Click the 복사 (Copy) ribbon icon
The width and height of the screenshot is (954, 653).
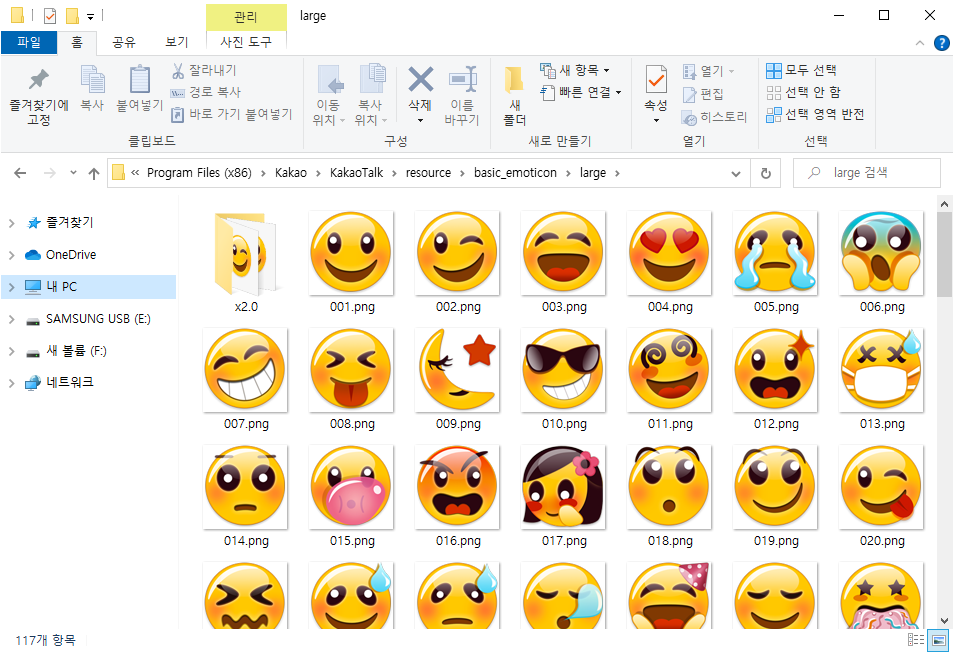[x=92, y=88]
